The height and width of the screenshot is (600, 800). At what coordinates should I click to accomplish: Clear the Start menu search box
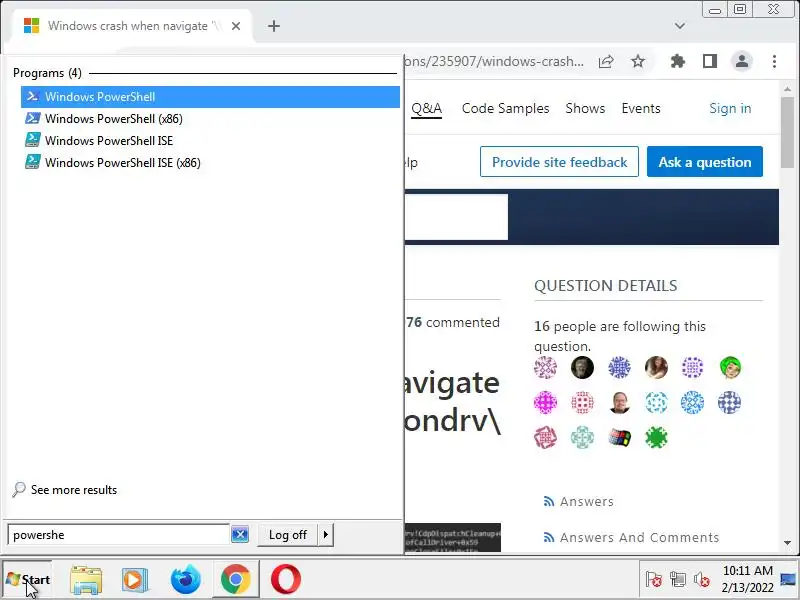(x=240, y=535)
